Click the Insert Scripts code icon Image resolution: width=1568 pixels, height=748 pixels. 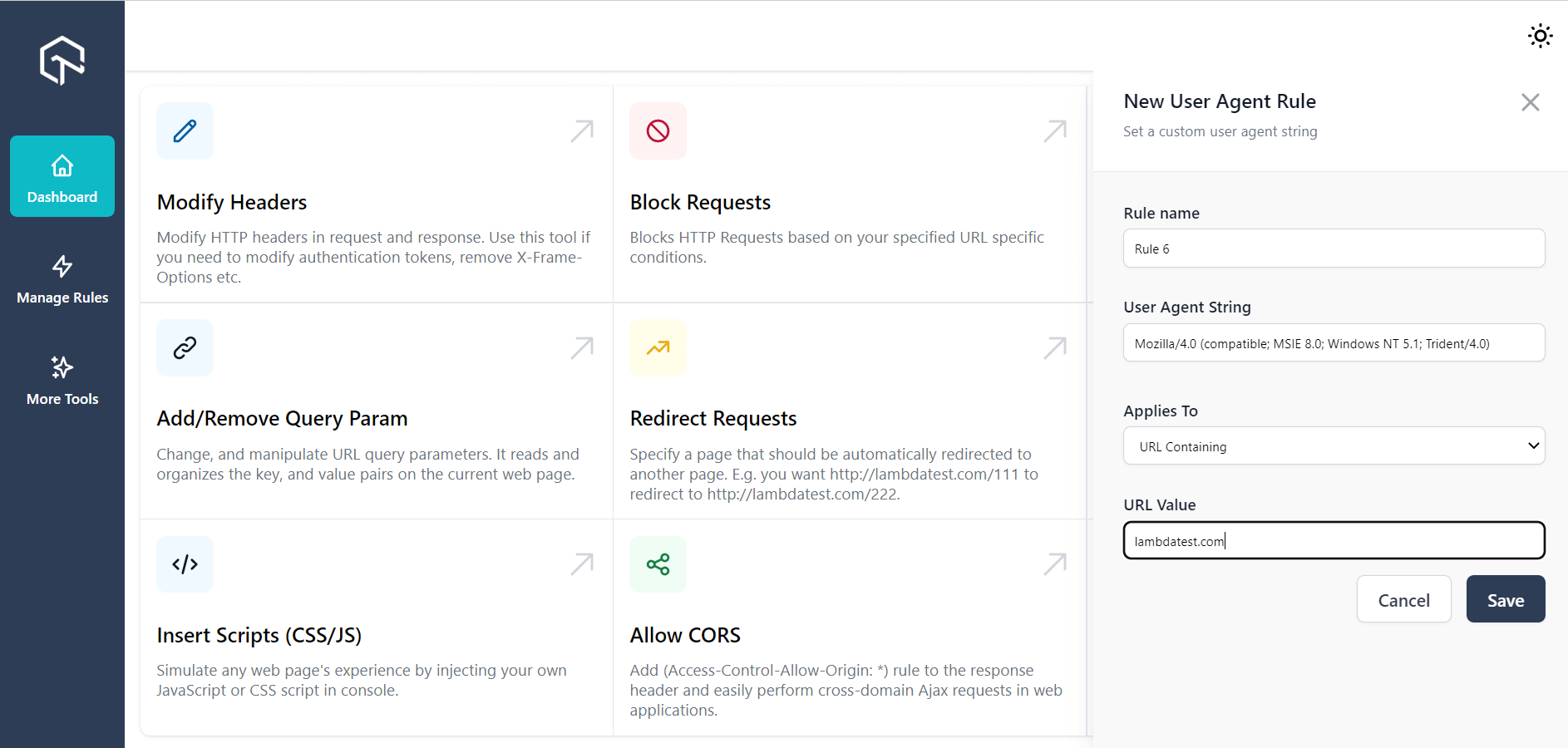click(185, 564)
